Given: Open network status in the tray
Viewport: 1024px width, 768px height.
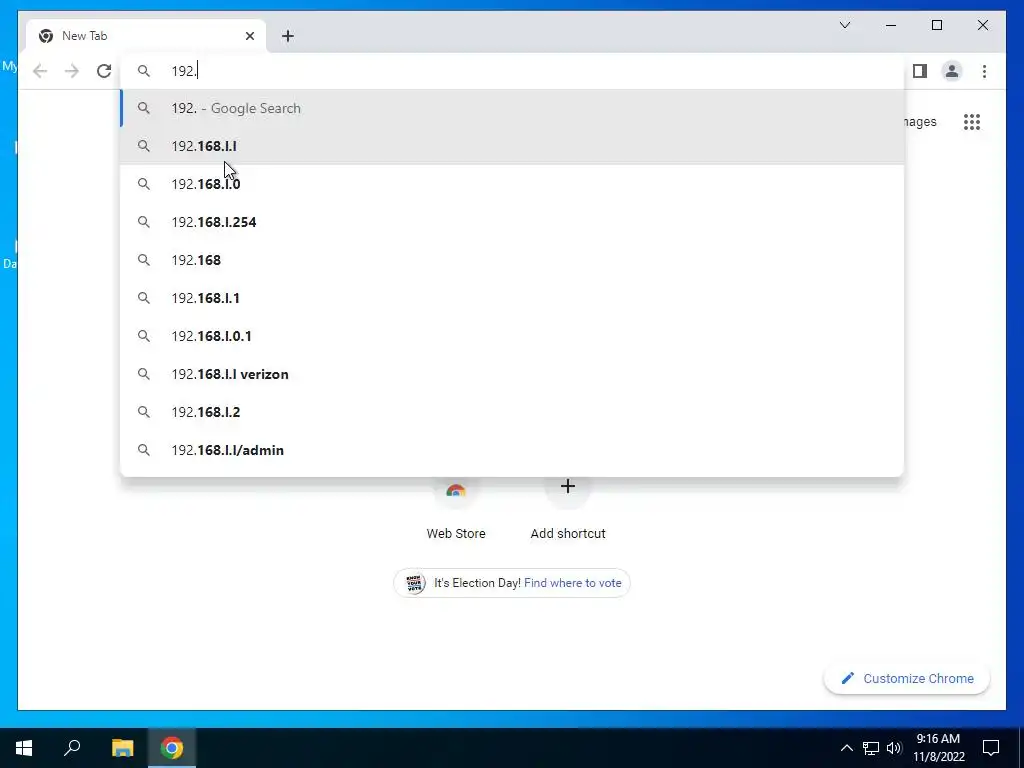Looking at the screenshot, I should tap(871, 748).
